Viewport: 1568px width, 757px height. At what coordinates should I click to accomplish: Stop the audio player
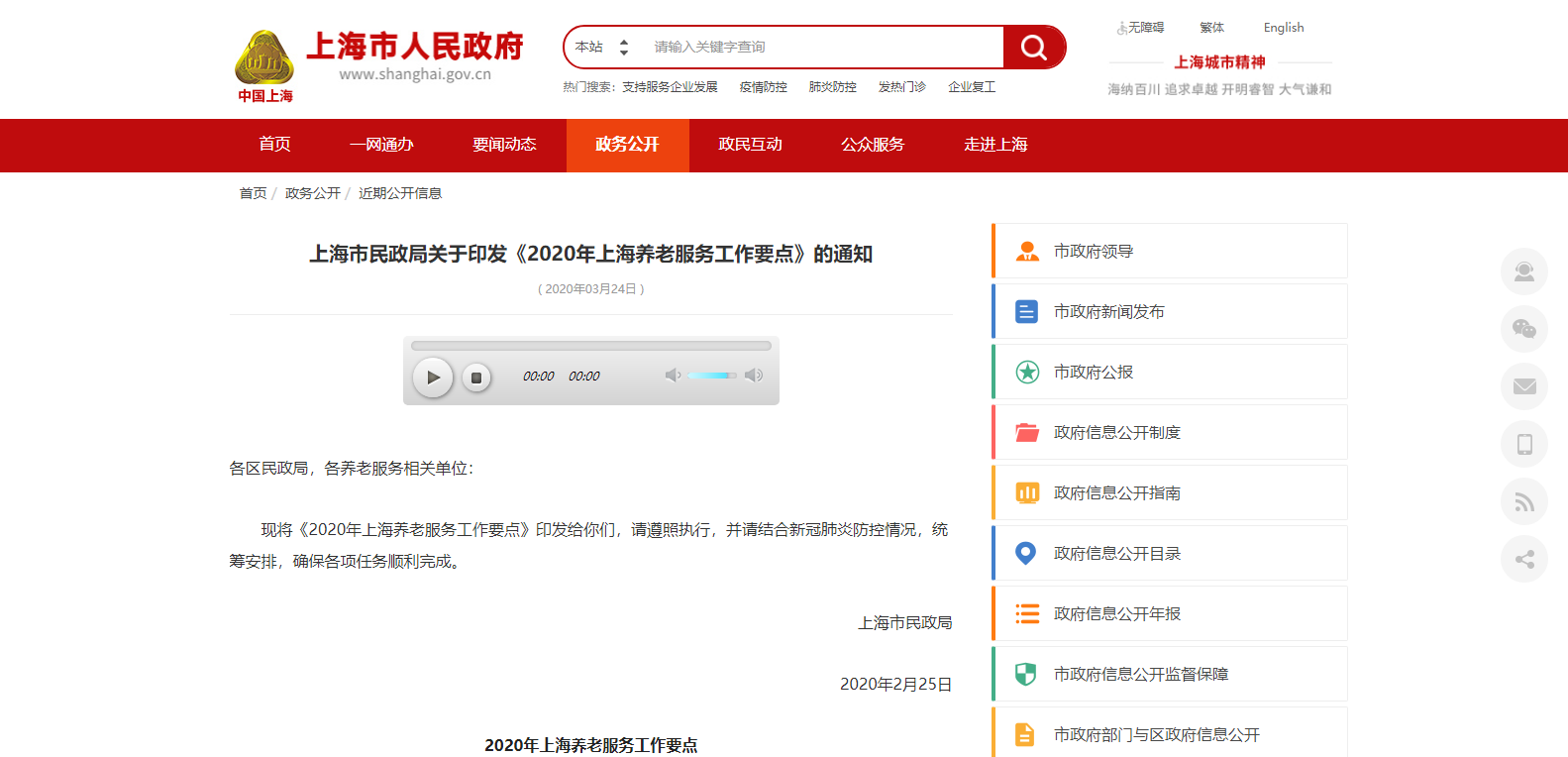476,378
